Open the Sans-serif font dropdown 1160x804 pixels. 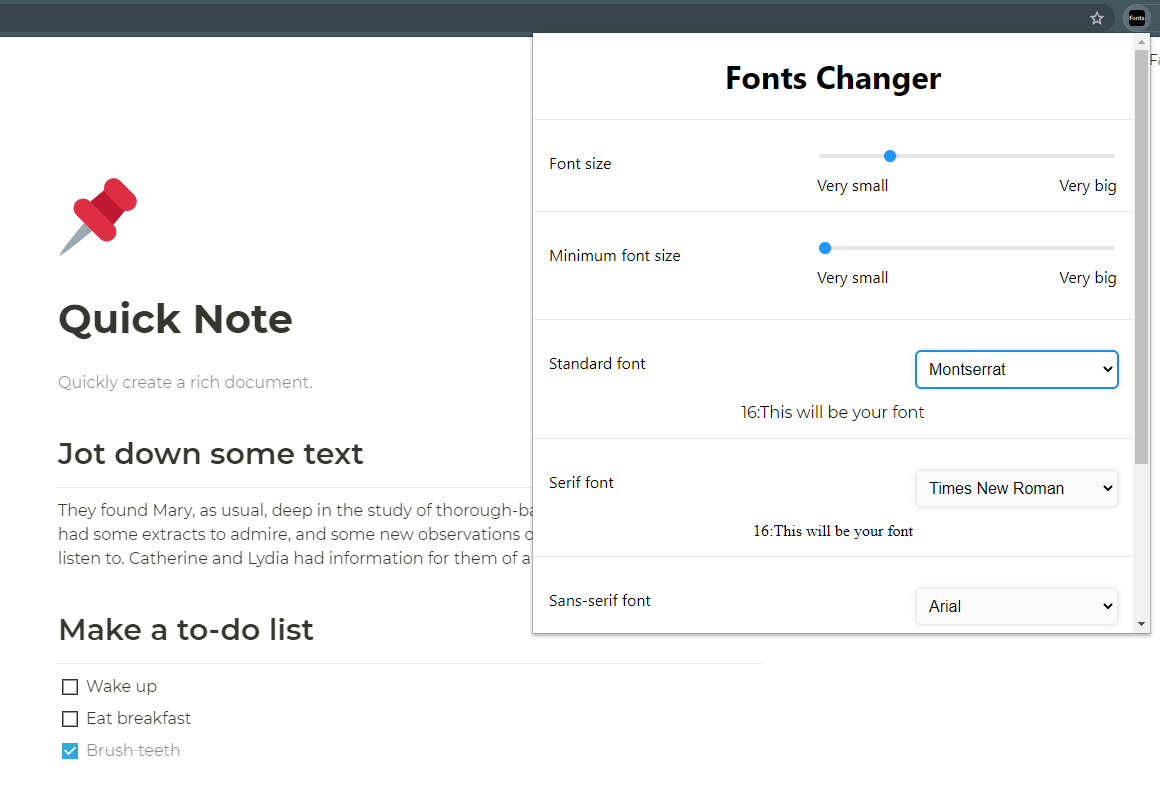pyautogui.click(x=1016, y=606)
